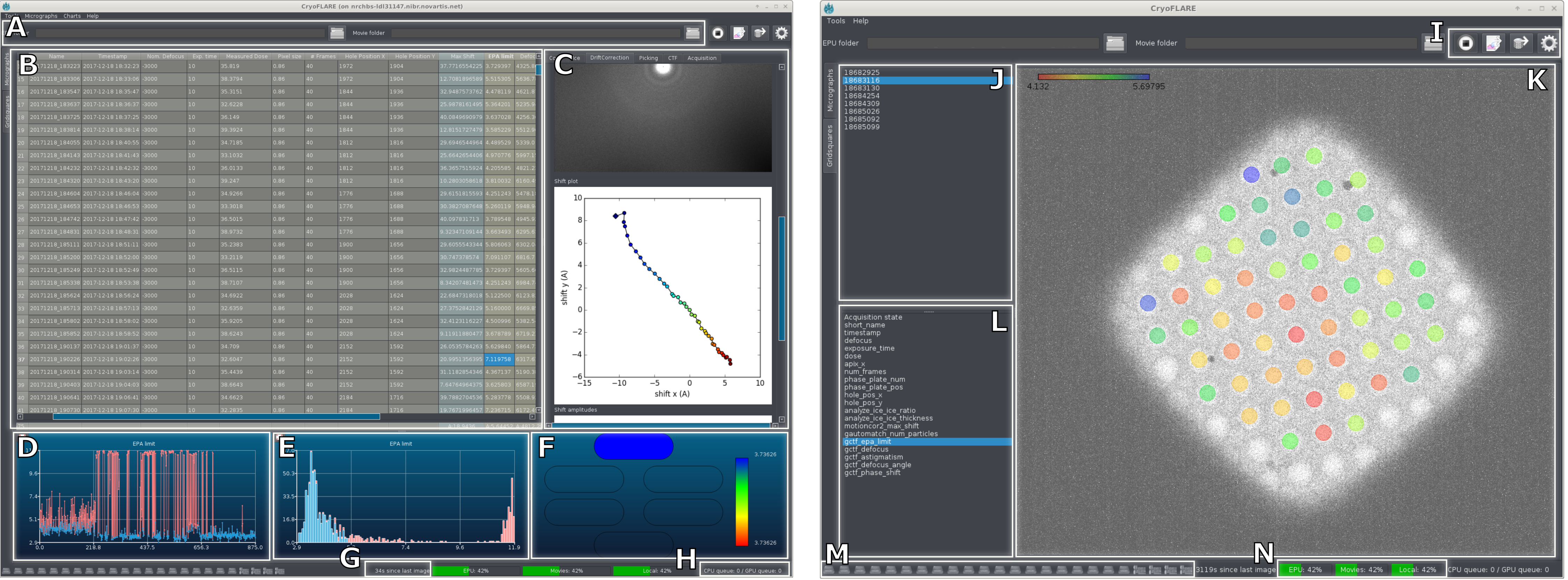Browse for EPU folder in right window
This screenshot has height=580, width=1568.
tap(1115, 43)
